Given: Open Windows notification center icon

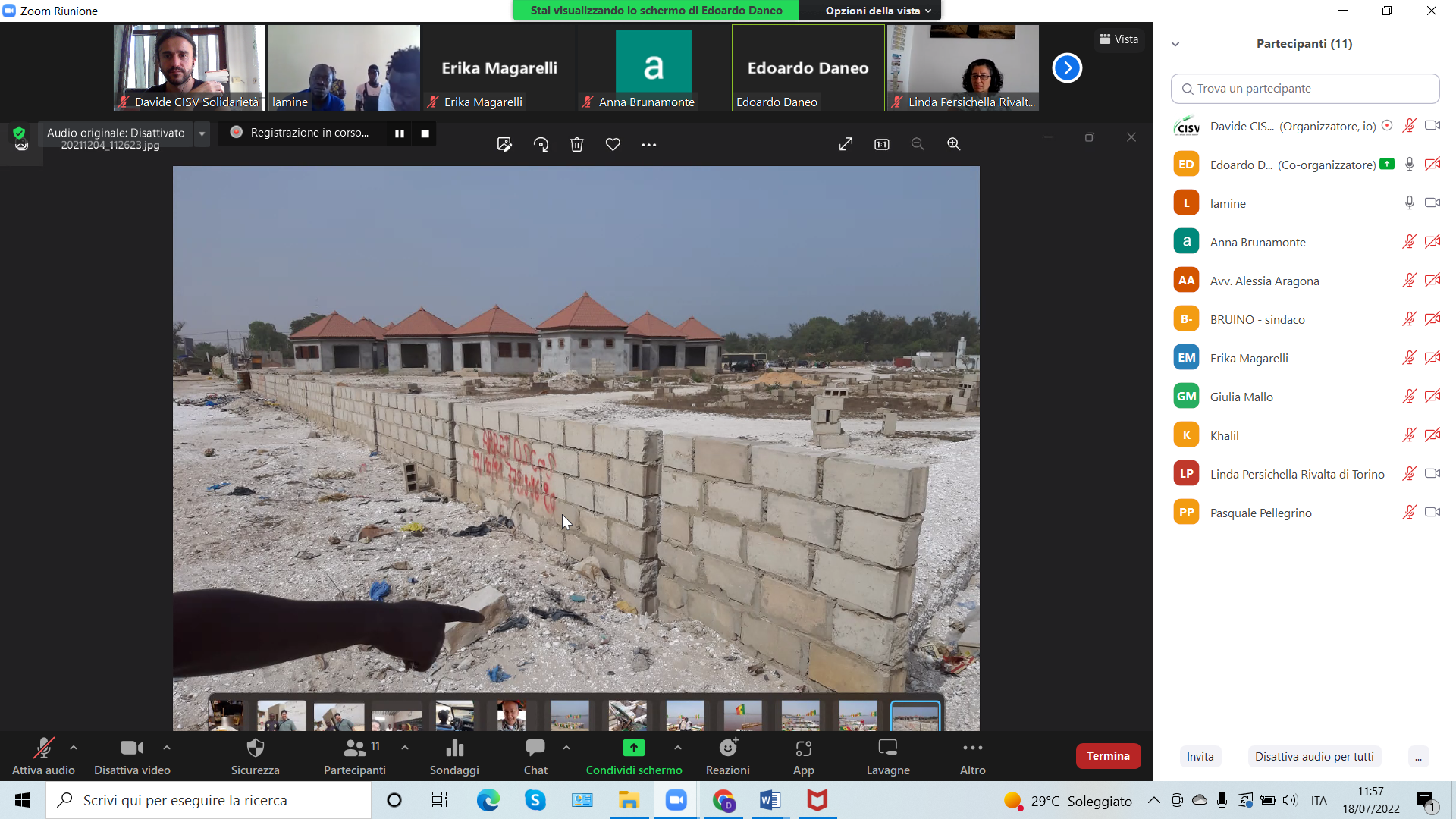Looking at the screenshot, I should (x=1426, y=801).
